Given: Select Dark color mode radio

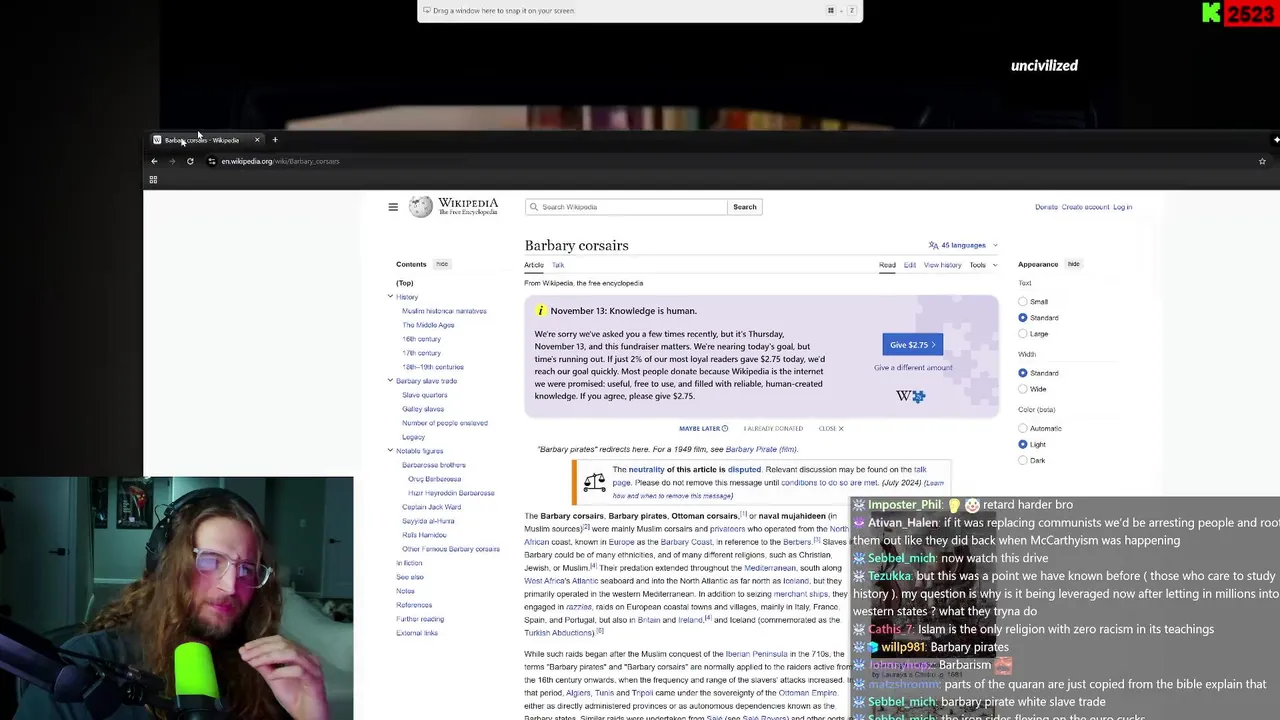Looking at the screenshot, I should point(1022,460).
